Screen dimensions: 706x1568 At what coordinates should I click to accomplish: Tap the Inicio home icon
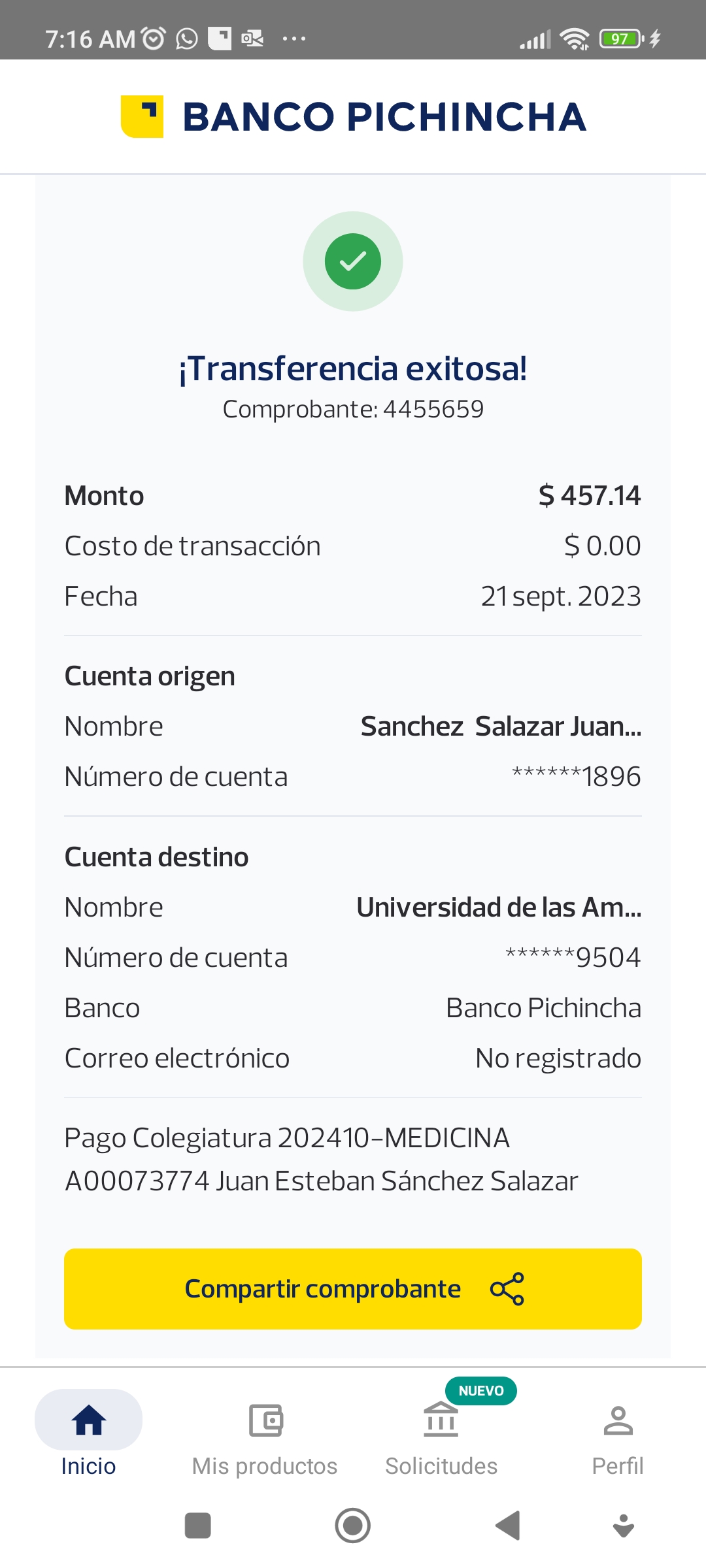(89, 1420)
